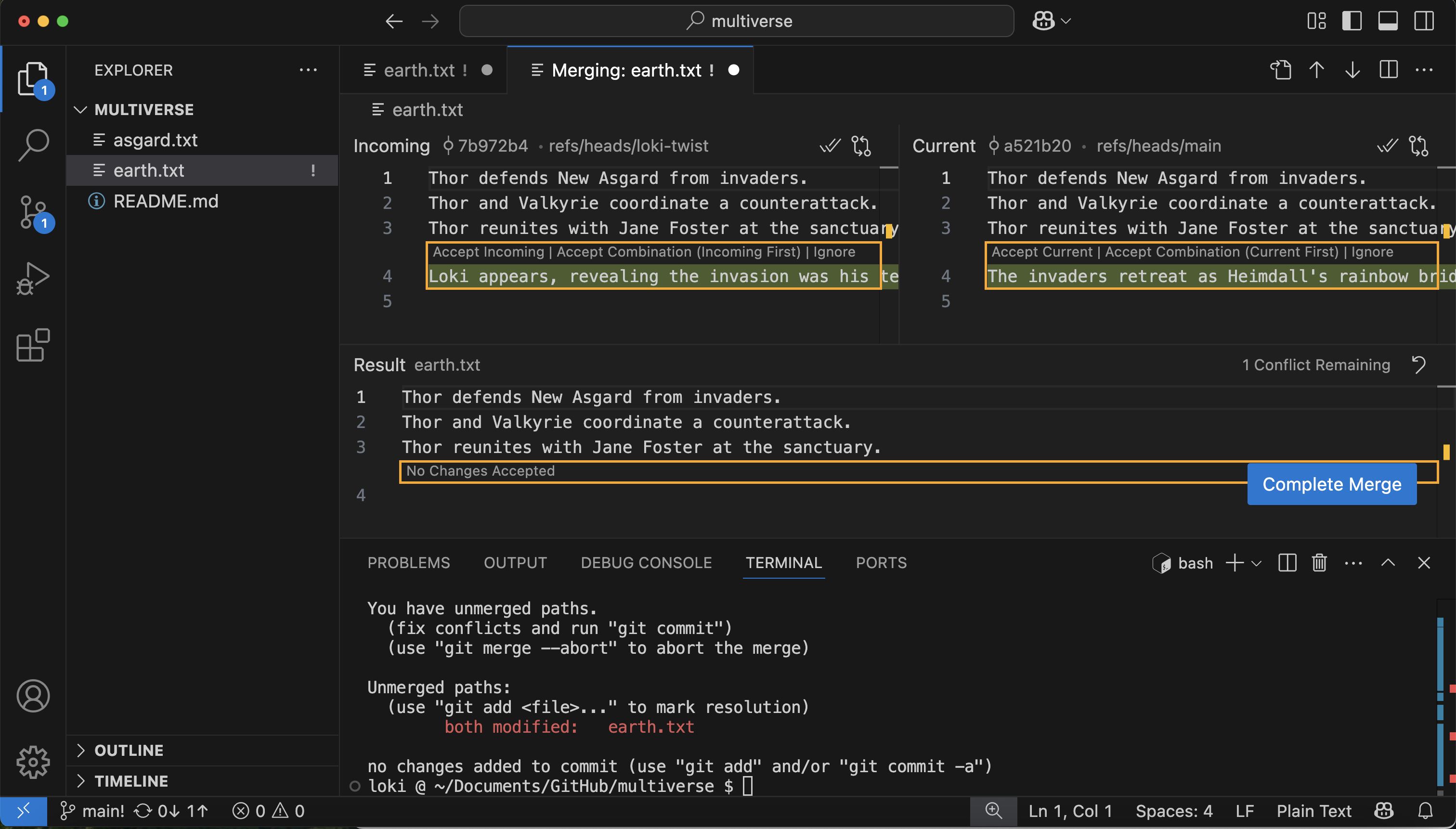1456x829 pixels.
Task: Click Accept Combination (Incoming First)
Action: tap(679, 252)
